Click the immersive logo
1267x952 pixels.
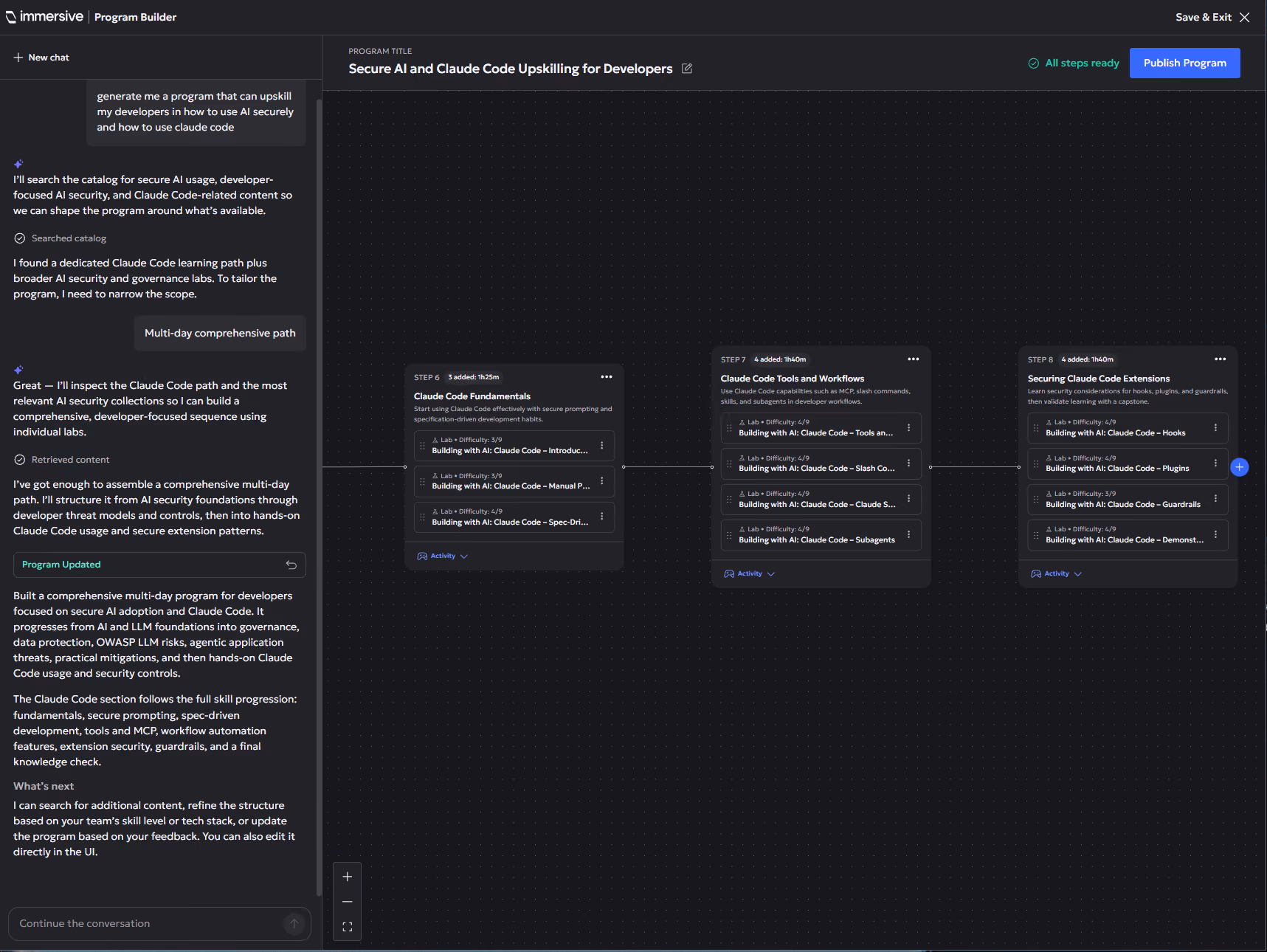pos(44,16)
